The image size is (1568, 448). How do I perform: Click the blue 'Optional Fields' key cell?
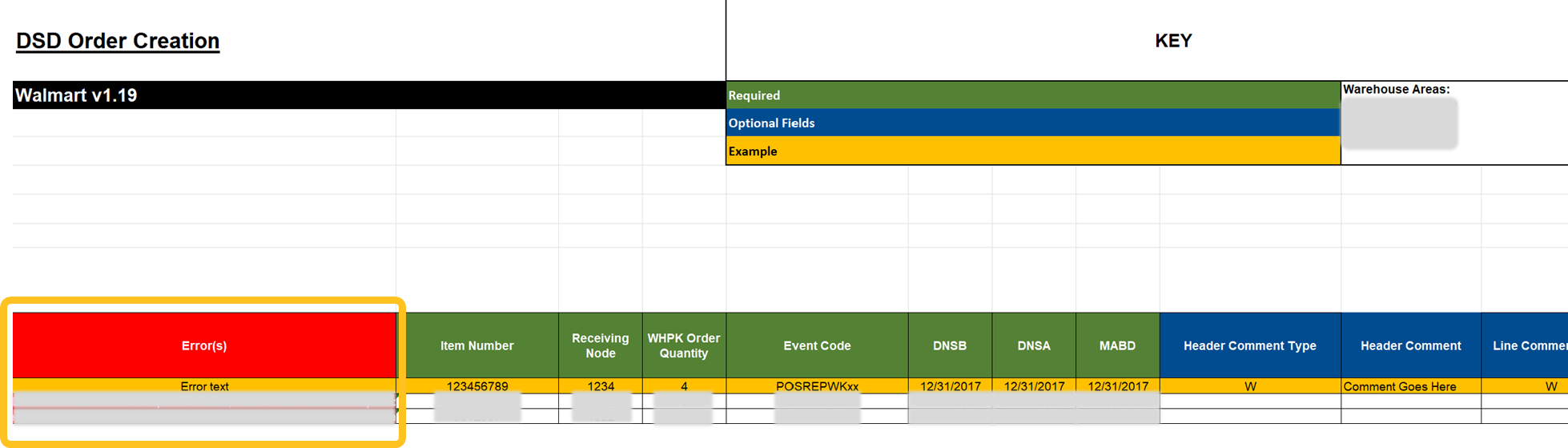pos(1033,123)
